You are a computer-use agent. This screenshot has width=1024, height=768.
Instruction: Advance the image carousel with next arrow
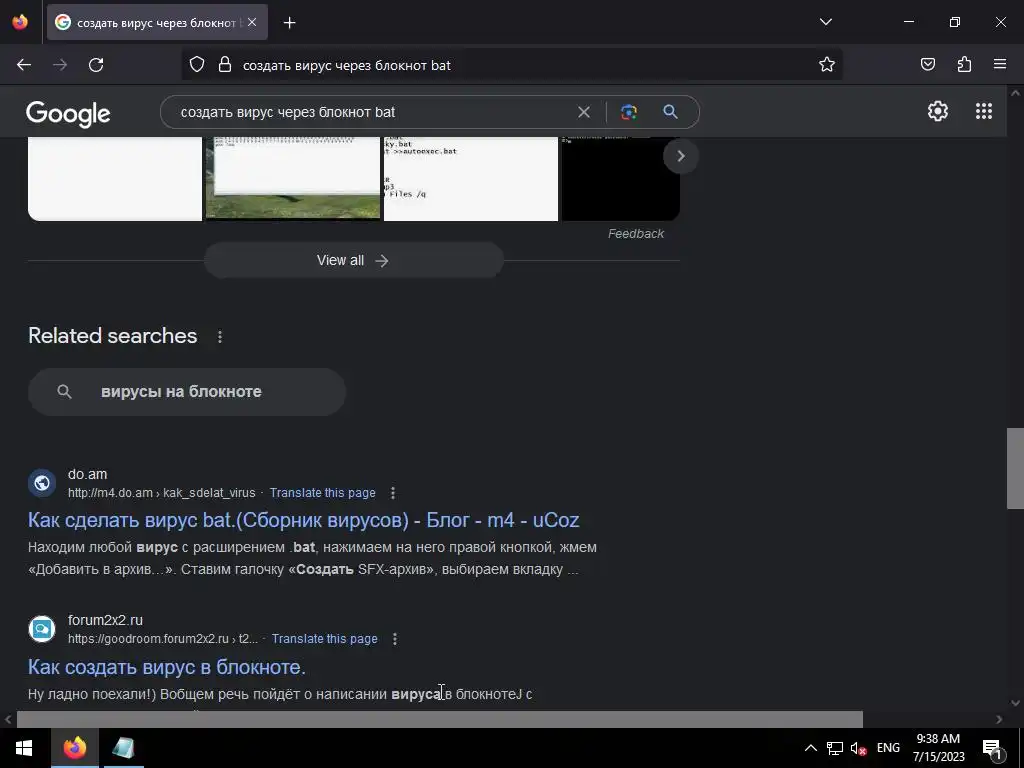[680, 156]
